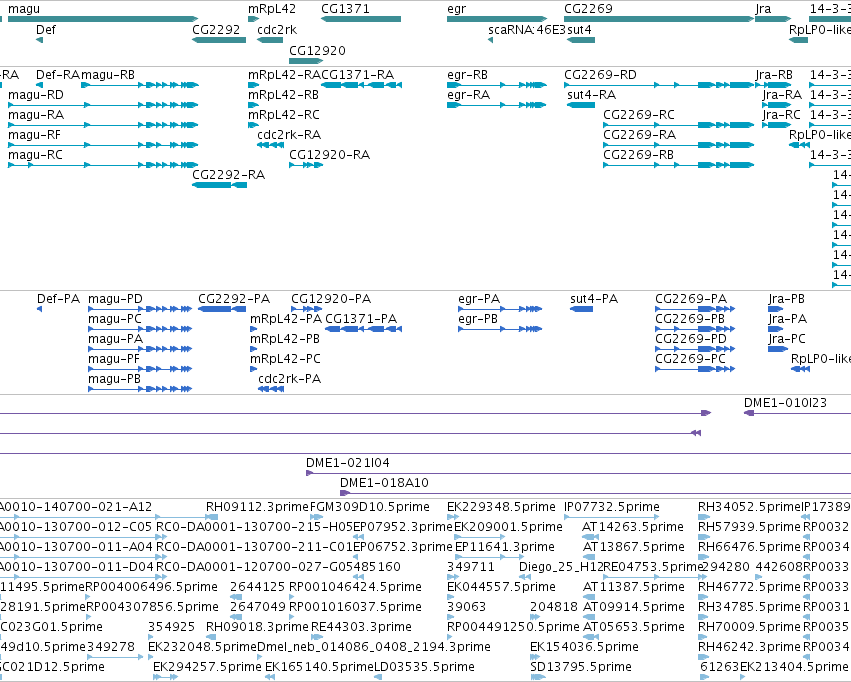Select the egr-PA protein label

479,299
